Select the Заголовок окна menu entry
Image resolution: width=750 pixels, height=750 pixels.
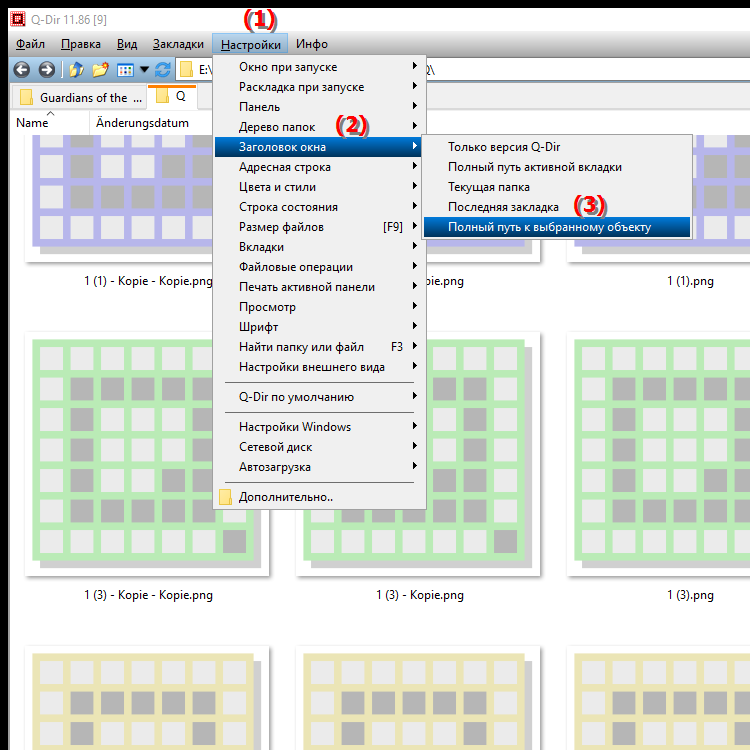point(319,147)
